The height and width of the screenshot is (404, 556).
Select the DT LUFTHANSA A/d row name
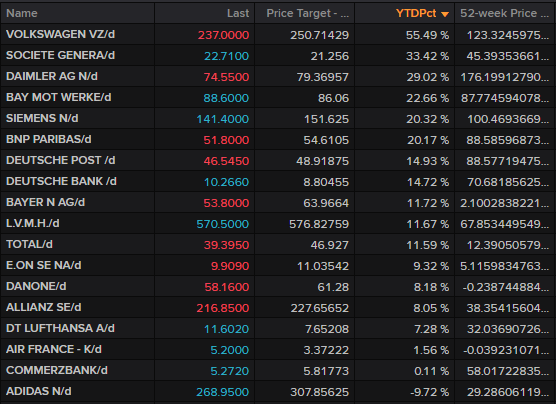coord(60,328)
